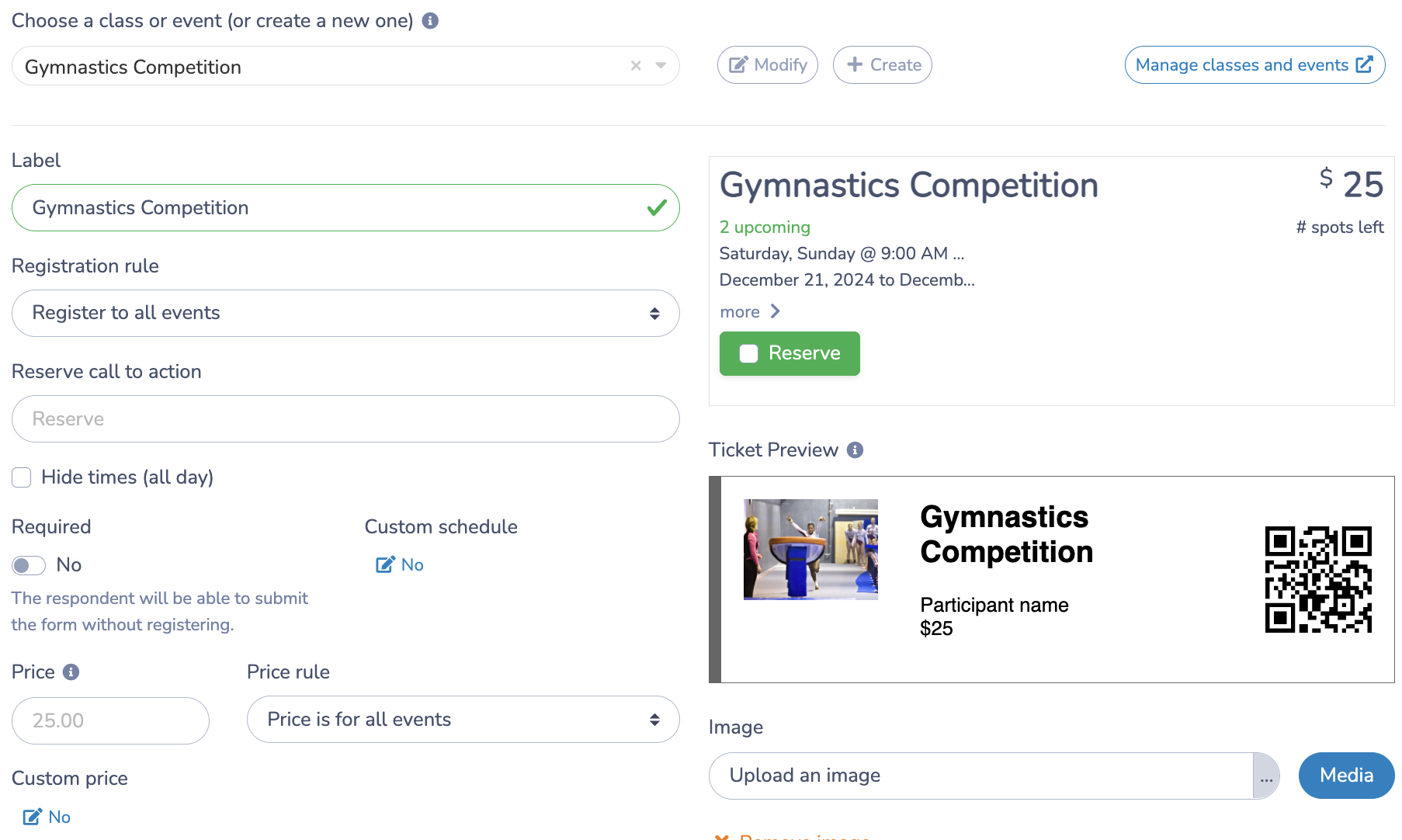1402x840 pixels.
Task: Click the Ticket Preview info icon
Action: point(855,450)
